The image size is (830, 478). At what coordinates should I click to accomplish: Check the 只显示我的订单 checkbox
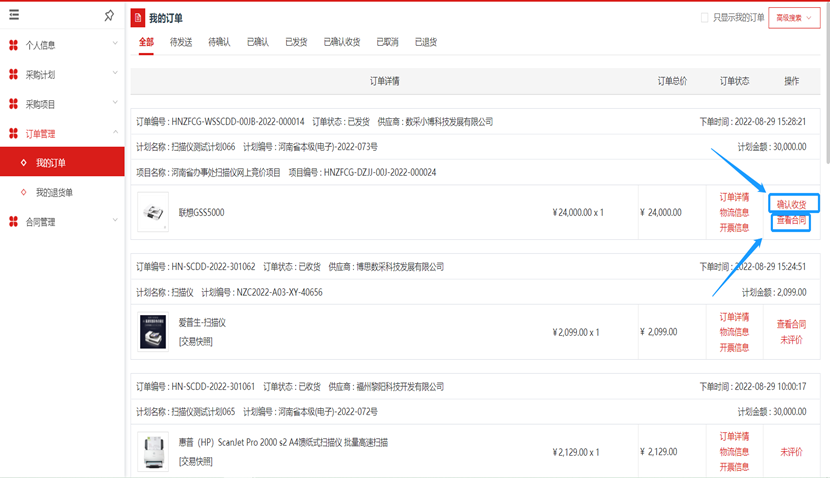tap(705, 18)
